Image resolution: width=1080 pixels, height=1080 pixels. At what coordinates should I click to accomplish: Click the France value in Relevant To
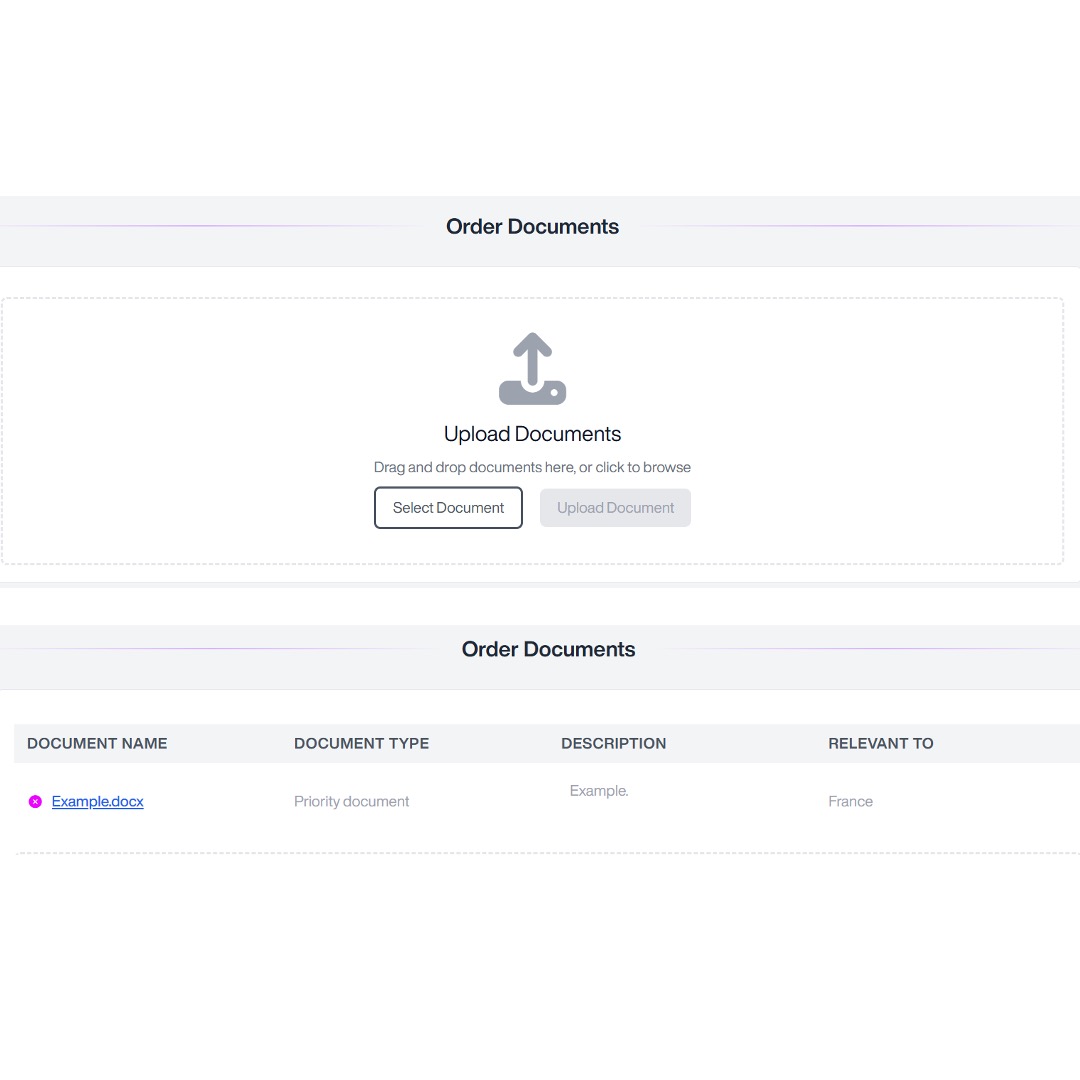tap(850, 802)
